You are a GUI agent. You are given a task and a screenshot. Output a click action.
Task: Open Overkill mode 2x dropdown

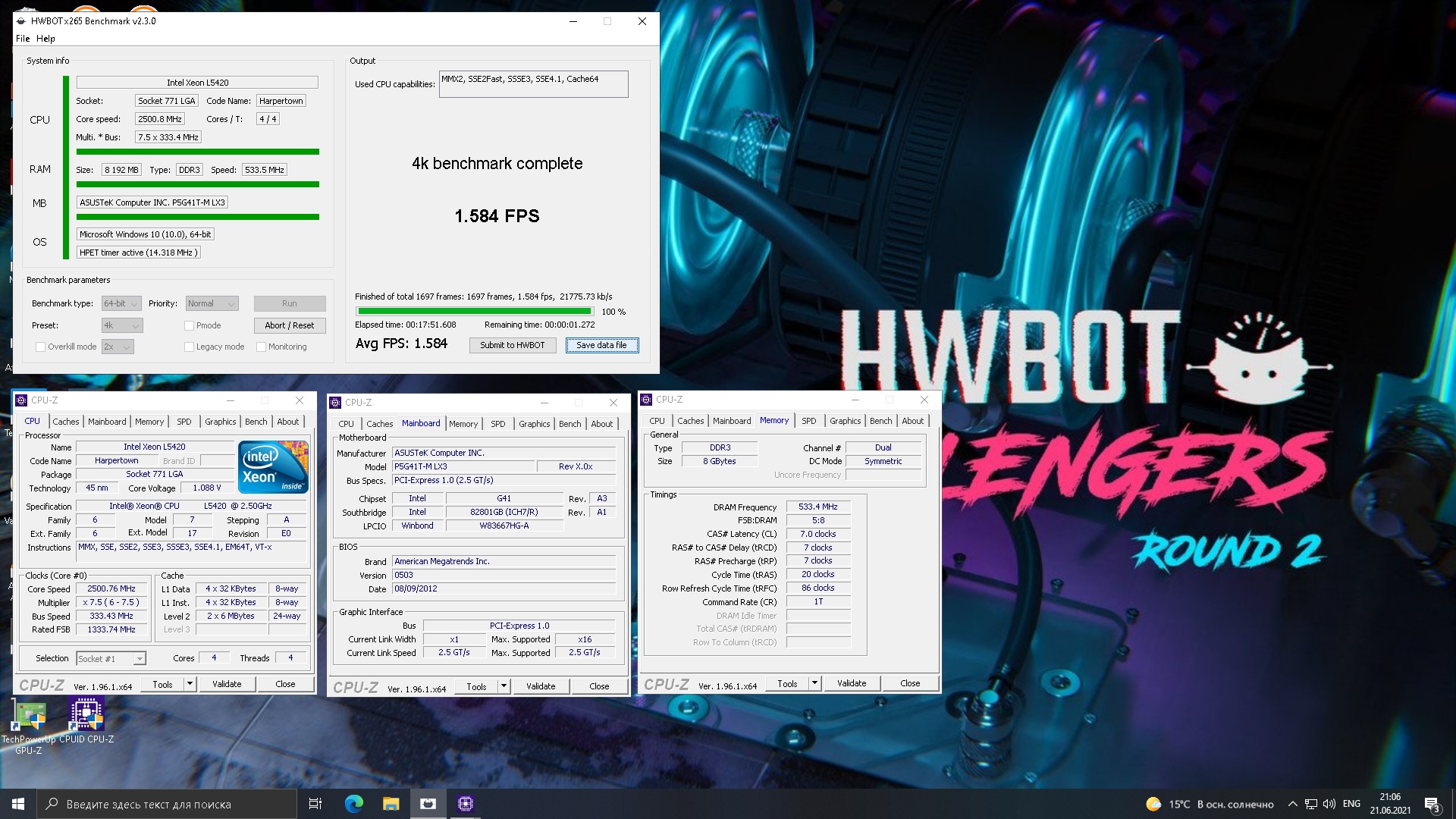(118, 347)
